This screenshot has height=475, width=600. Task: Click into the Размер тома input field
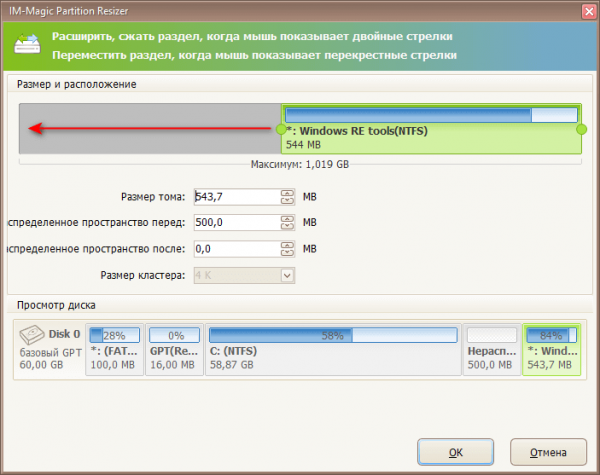[x=237, y=197]
